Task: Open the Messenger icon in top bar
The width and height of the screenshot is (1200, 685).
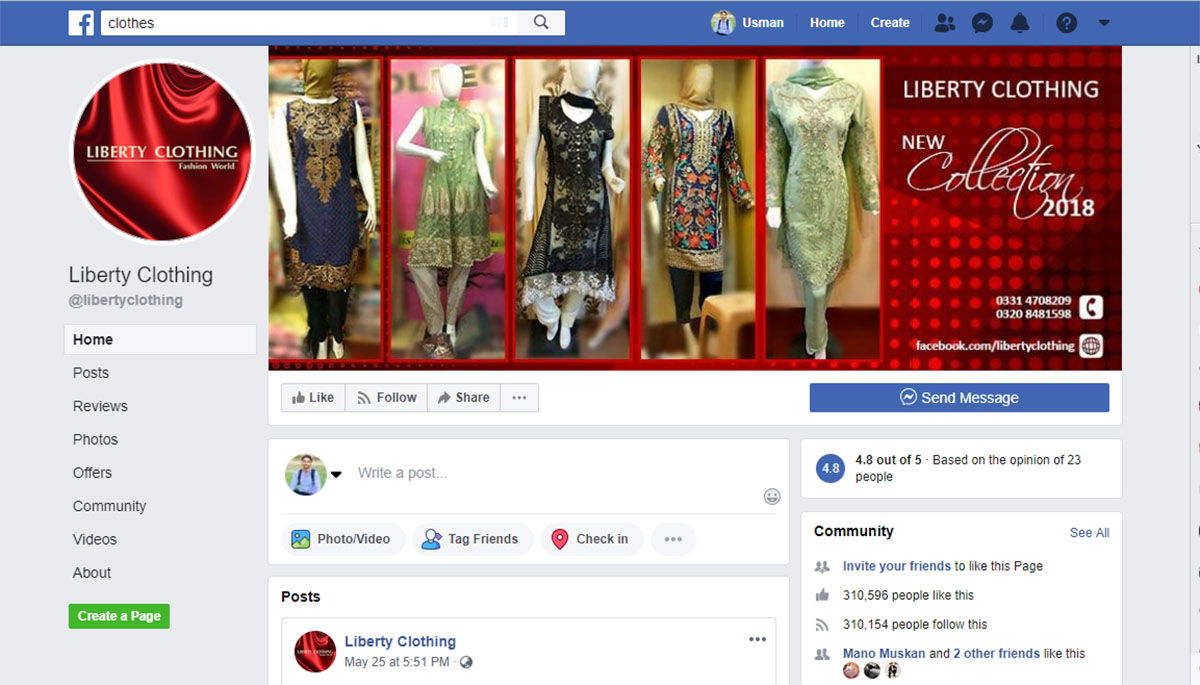Action: tap(983, 22)
